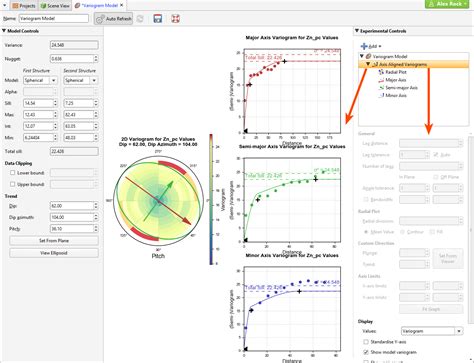474x363 pixels.
Task: Click the range handle on the Major Axis plot
Action: [284, 61]
